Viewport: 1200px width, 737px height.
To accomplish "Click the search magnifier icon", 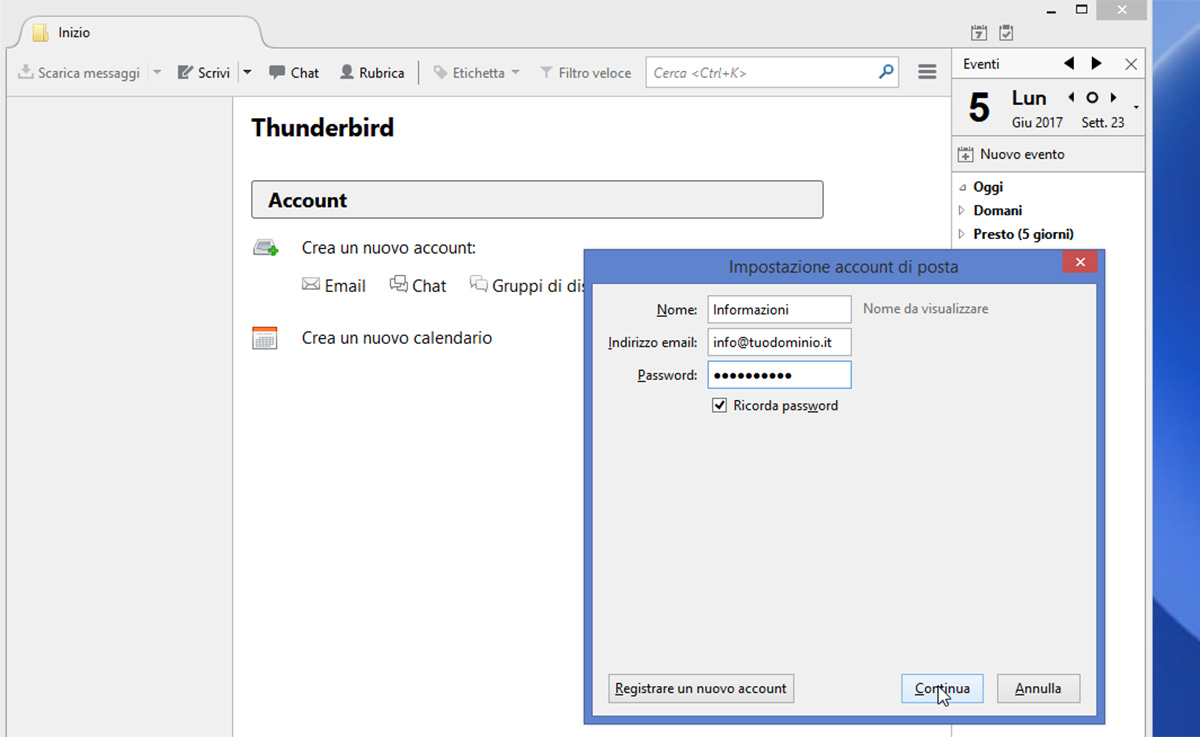I will (886, 72).
